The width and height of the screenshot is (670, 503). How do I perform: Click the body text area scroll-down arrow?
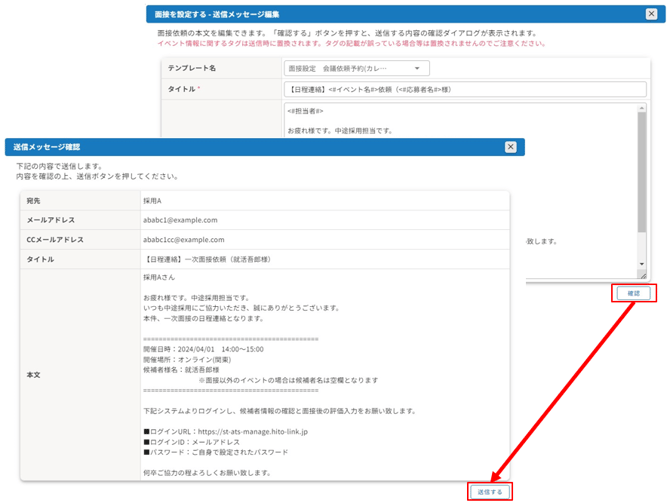click(x=642, y=265)
